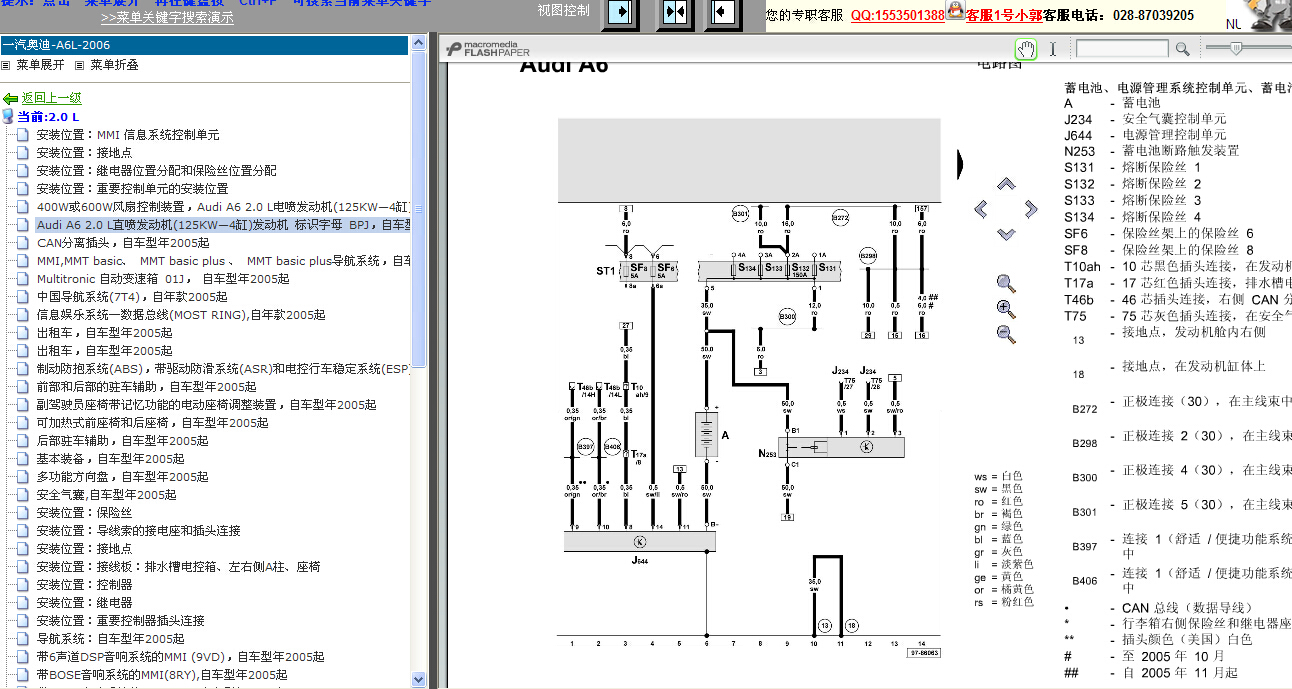This screenshot has width=1292, height=689.
Task: Click the QQ penguin customer service icon
Action: [955, 11]
